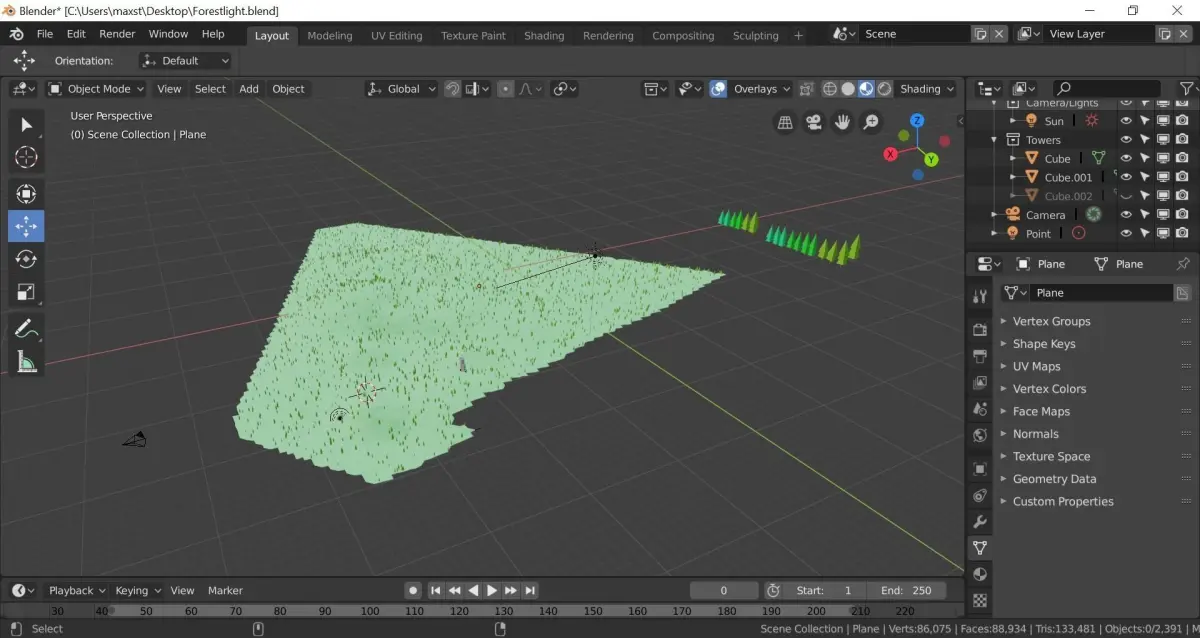
Task: Open the Tool properties tab (wrench and screwdriver)
Action: (x=980, y=296)
